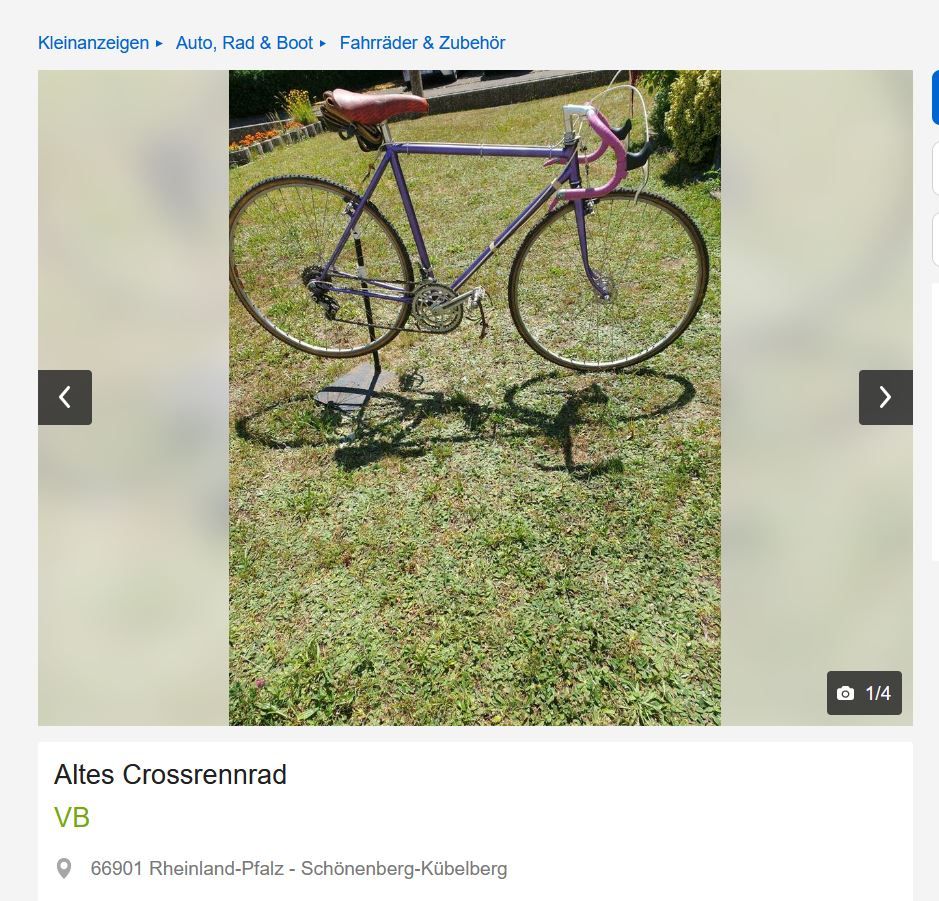This screenshot has width=939, height=901.
Task: Click the brown saddle in the bike photo
Action: [x=376, y=103]
